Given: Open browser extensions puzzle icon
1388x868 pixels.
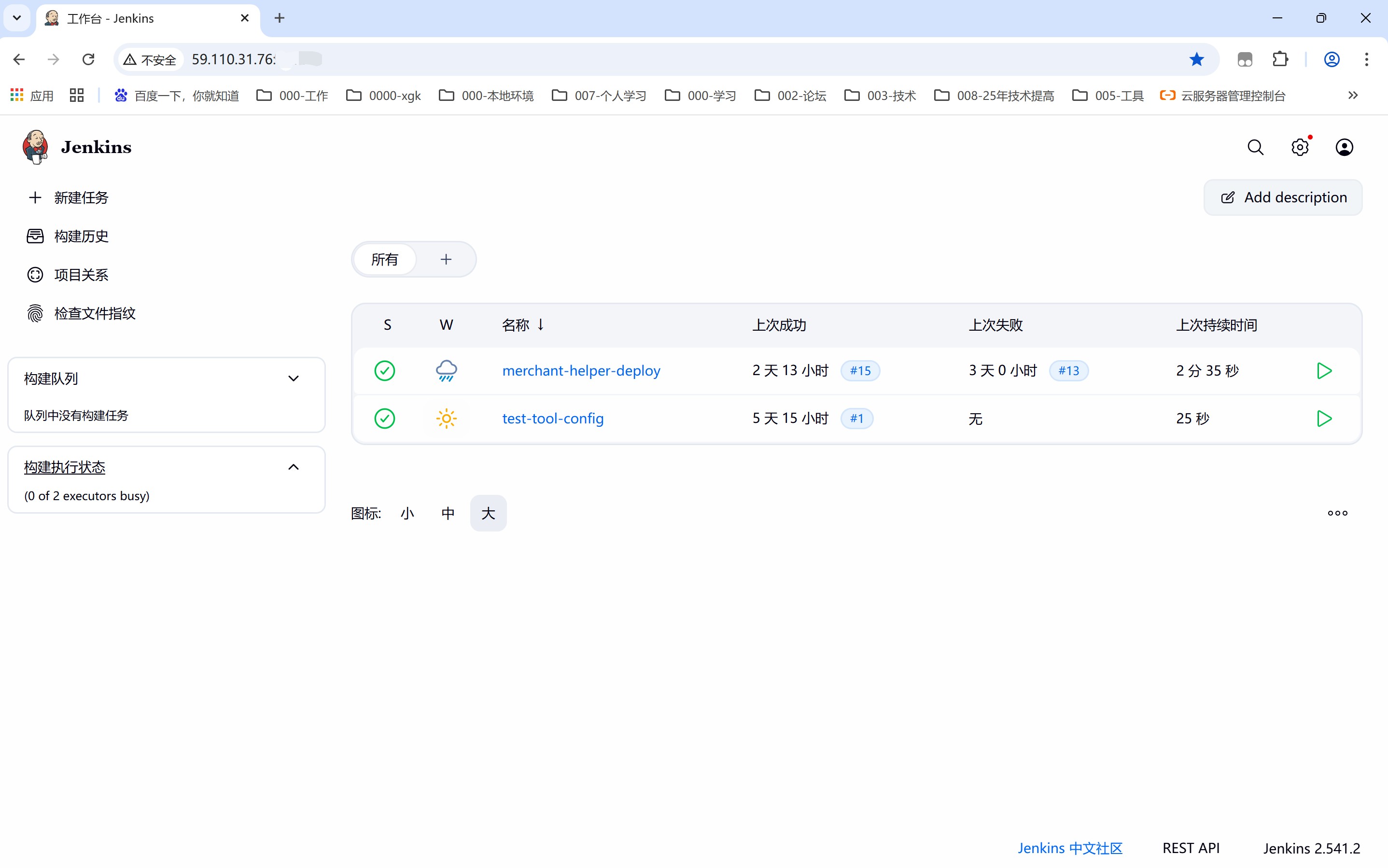Looking at the screenshot, I should click(x=1280, y=59).
